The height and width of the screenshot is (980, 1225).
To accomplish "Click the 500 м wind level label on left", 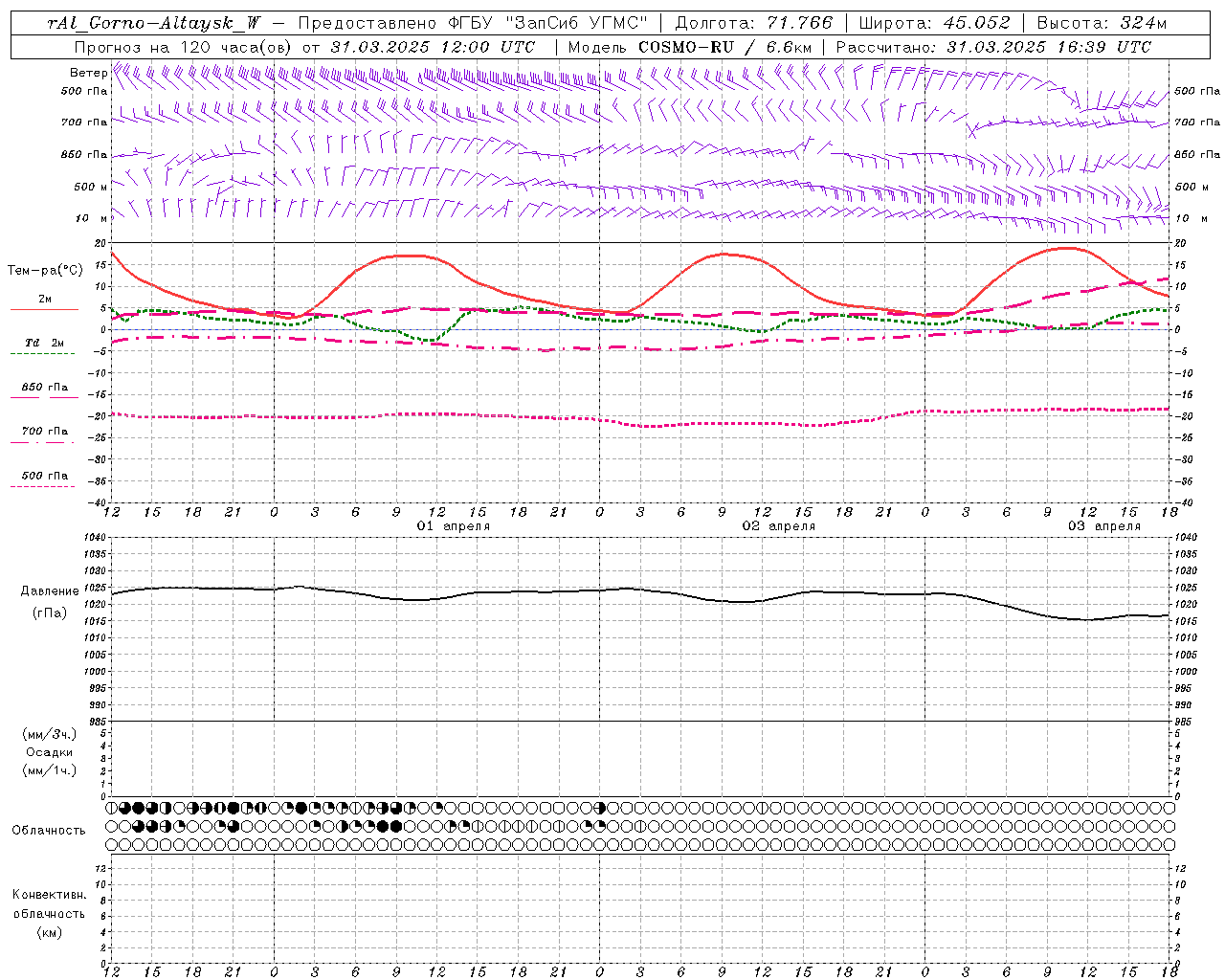I will [x=91, y=187].
